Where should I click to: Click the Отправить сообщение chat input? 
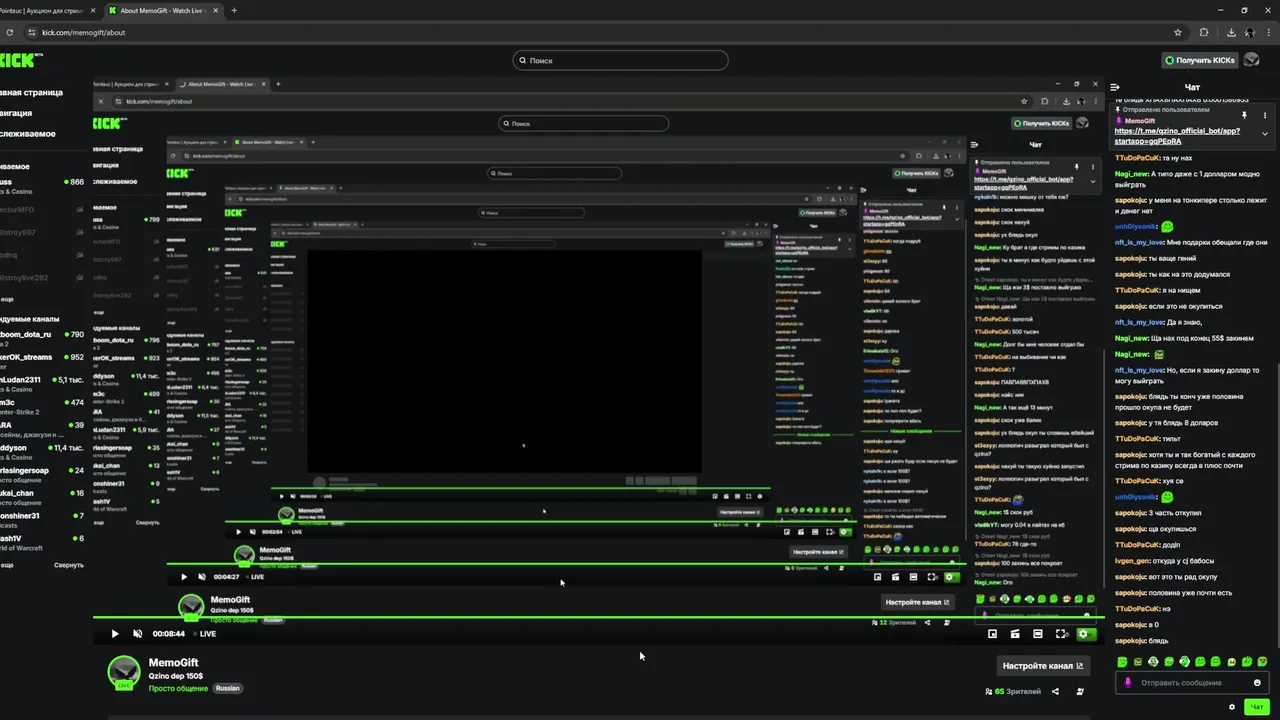(x=1190, y=683)
